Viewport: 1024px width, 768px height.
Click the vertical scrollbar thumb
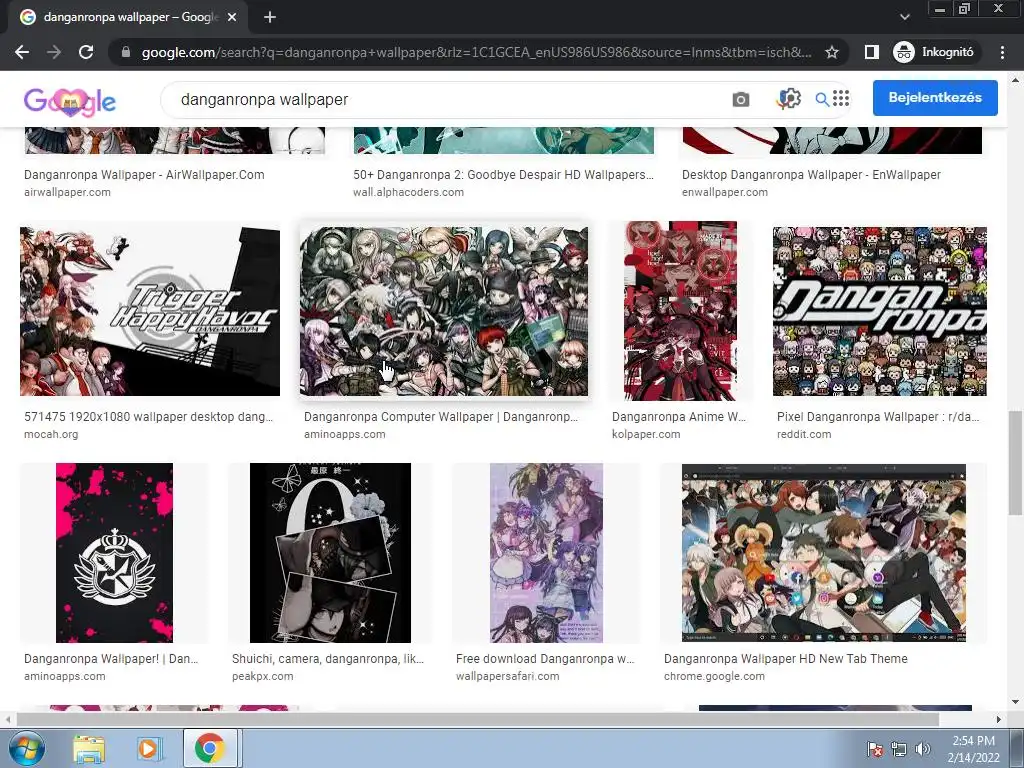tap(1016, 463)
